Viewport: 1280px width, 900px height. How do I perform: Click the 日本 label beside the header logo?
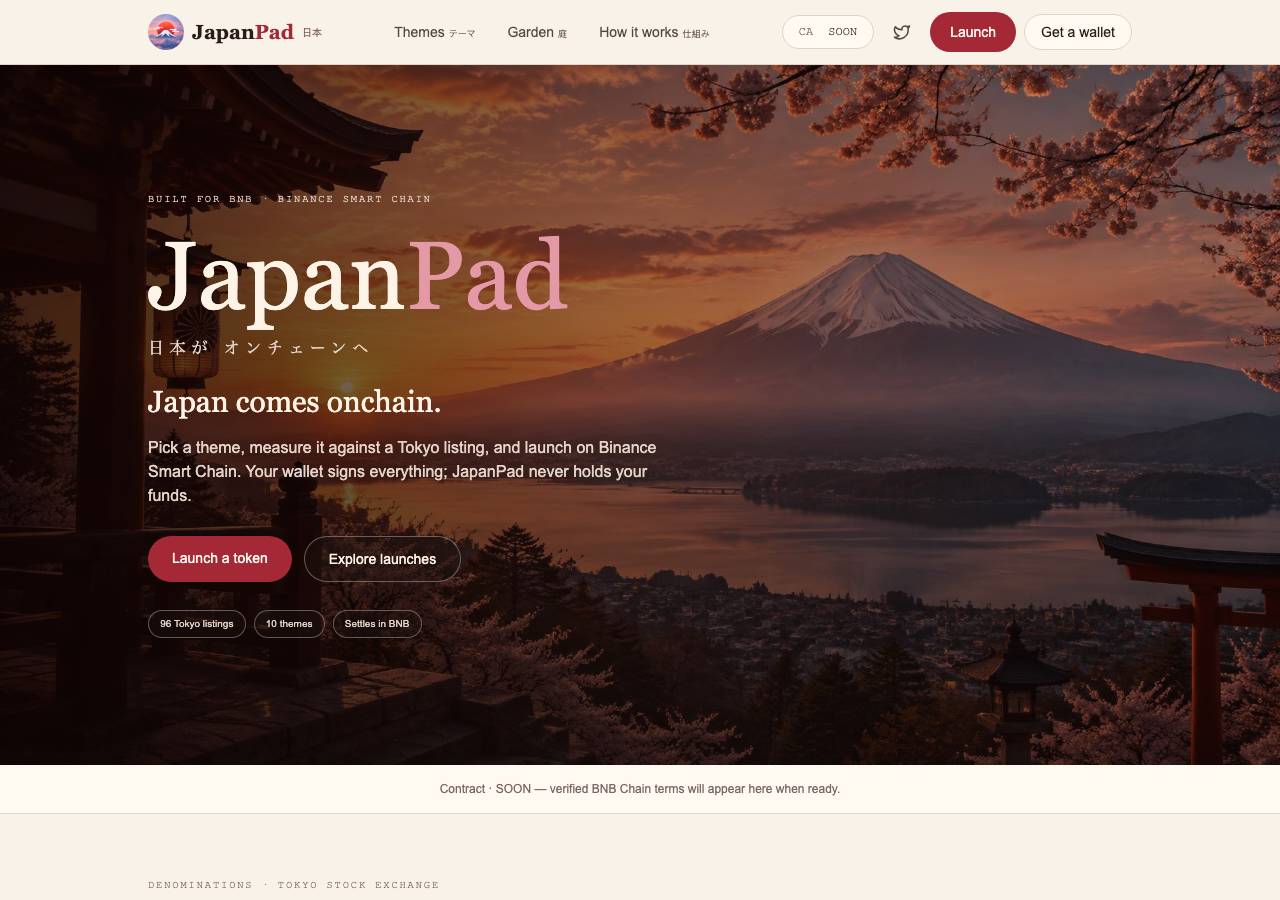pyautogui.click(x=312, y=33)
